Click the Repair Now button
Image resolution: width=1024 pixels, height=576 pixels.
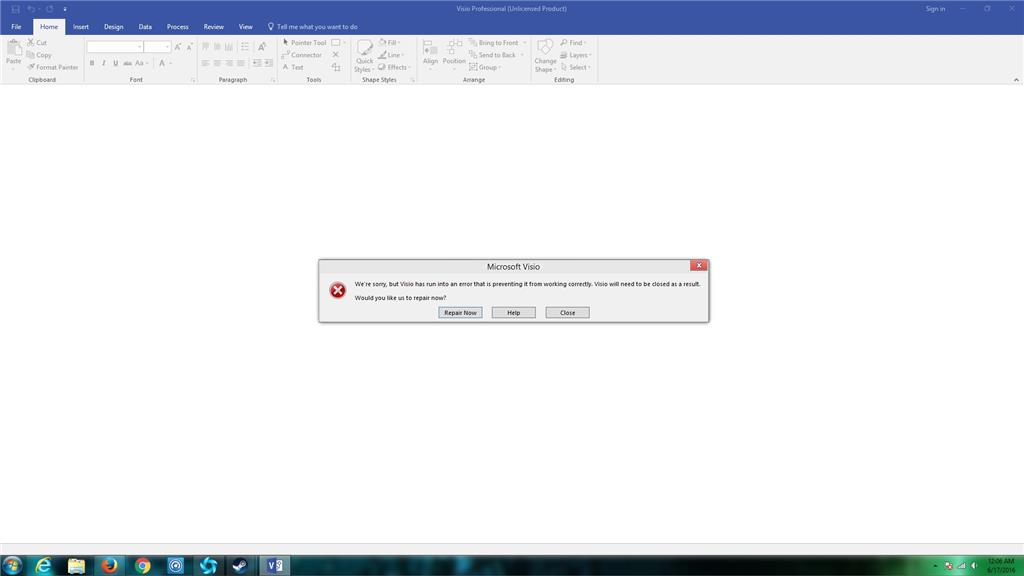click(x=460, y=313)
